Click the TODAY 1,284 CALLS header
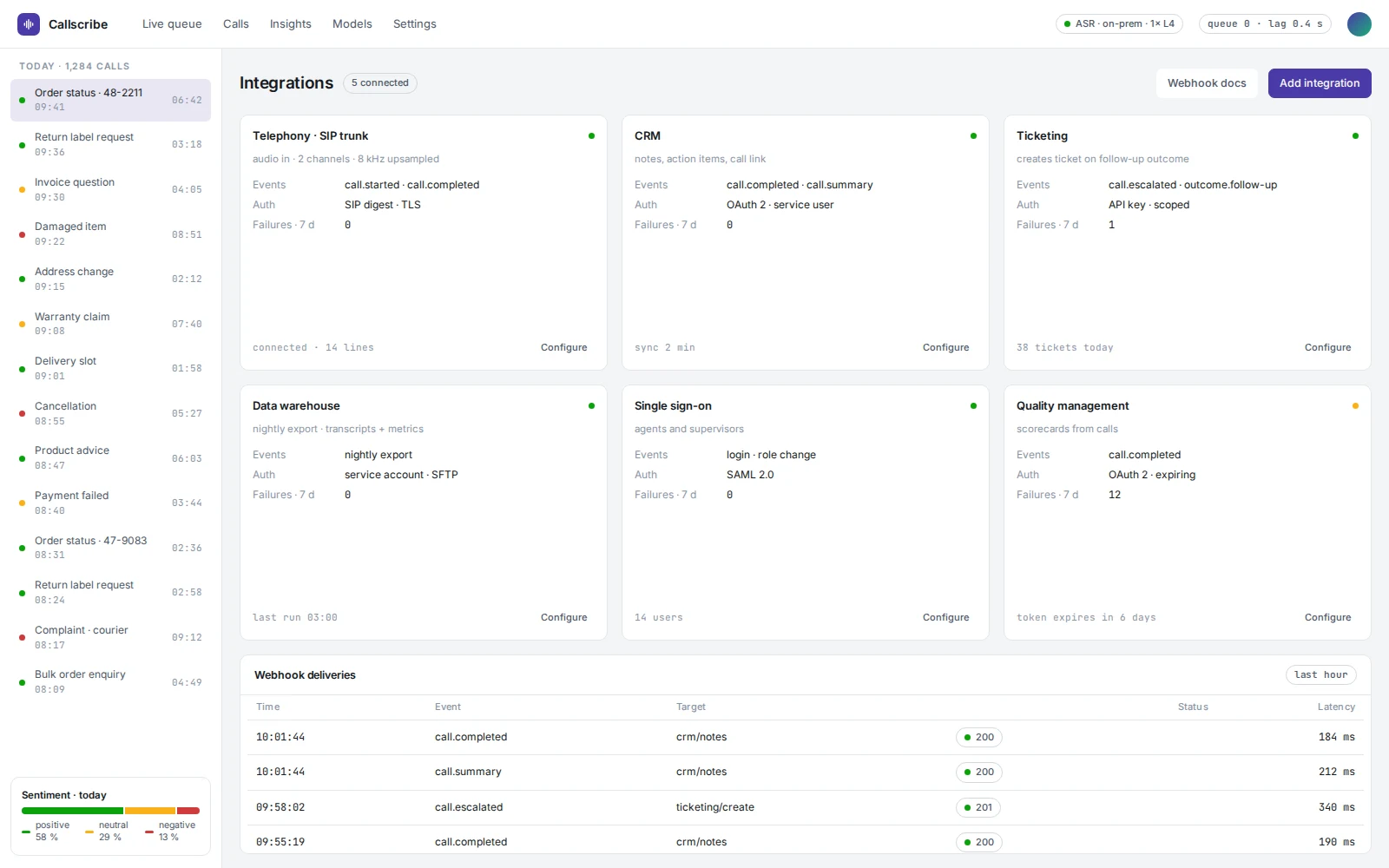 tap(75, 66)
